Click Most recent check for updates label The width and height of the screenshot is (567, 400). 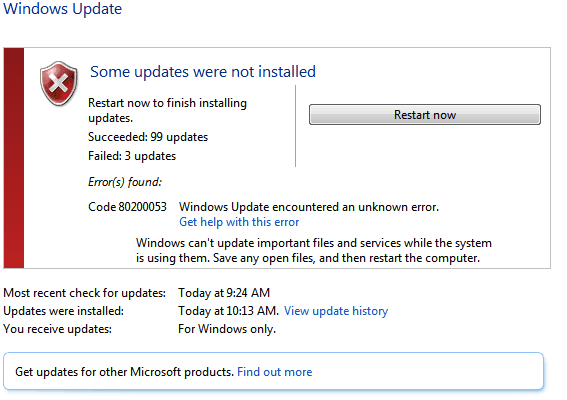[85, 293]
